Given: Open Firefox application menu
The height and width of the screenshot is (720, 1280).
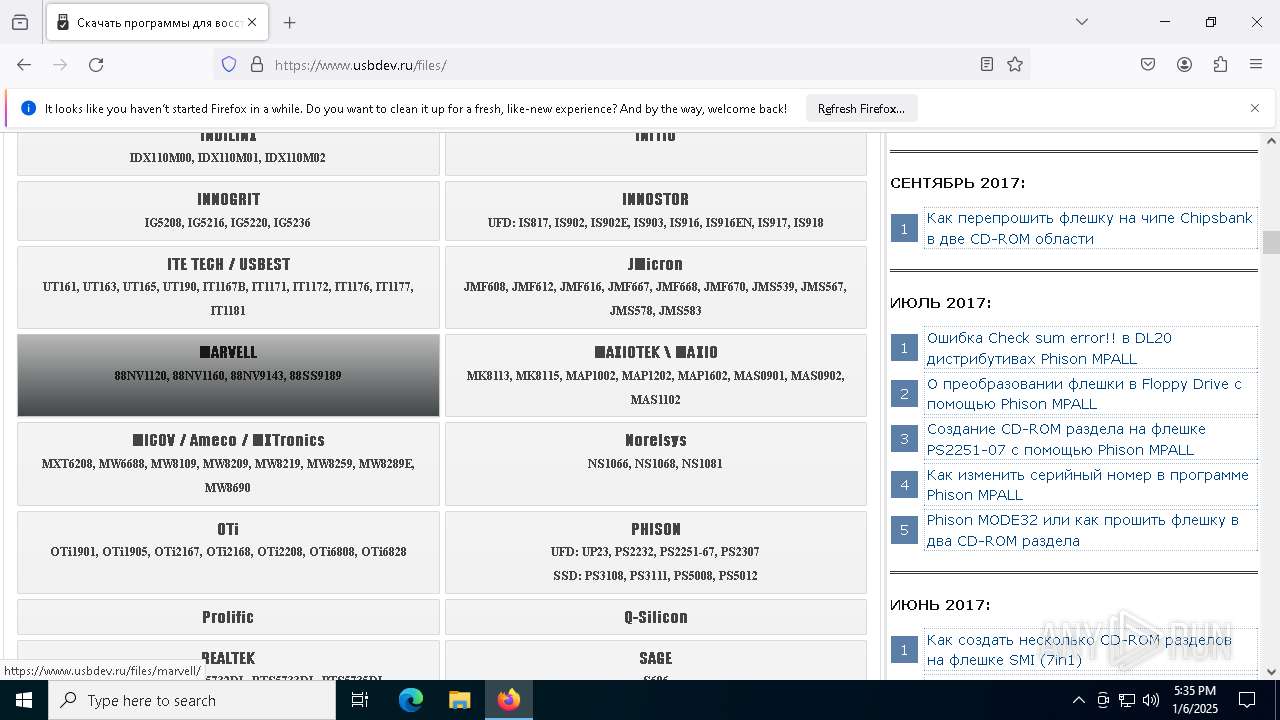Looking at the screenshot, I should coord(1256,64).
